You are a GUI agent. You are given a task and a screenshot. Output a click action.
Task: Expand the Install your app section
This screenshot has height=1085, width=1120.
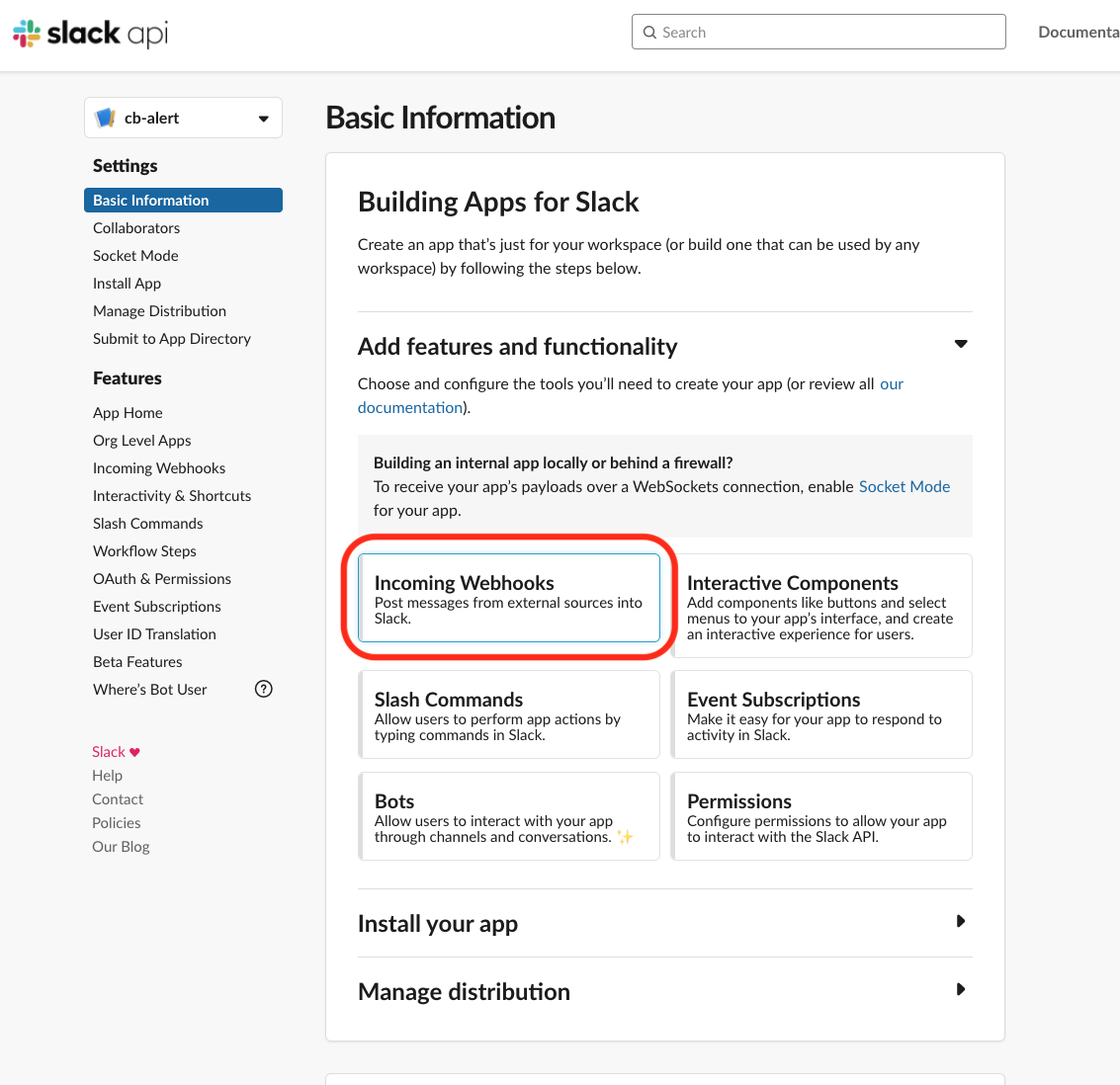pyautogui.click(x=961, y=921)
